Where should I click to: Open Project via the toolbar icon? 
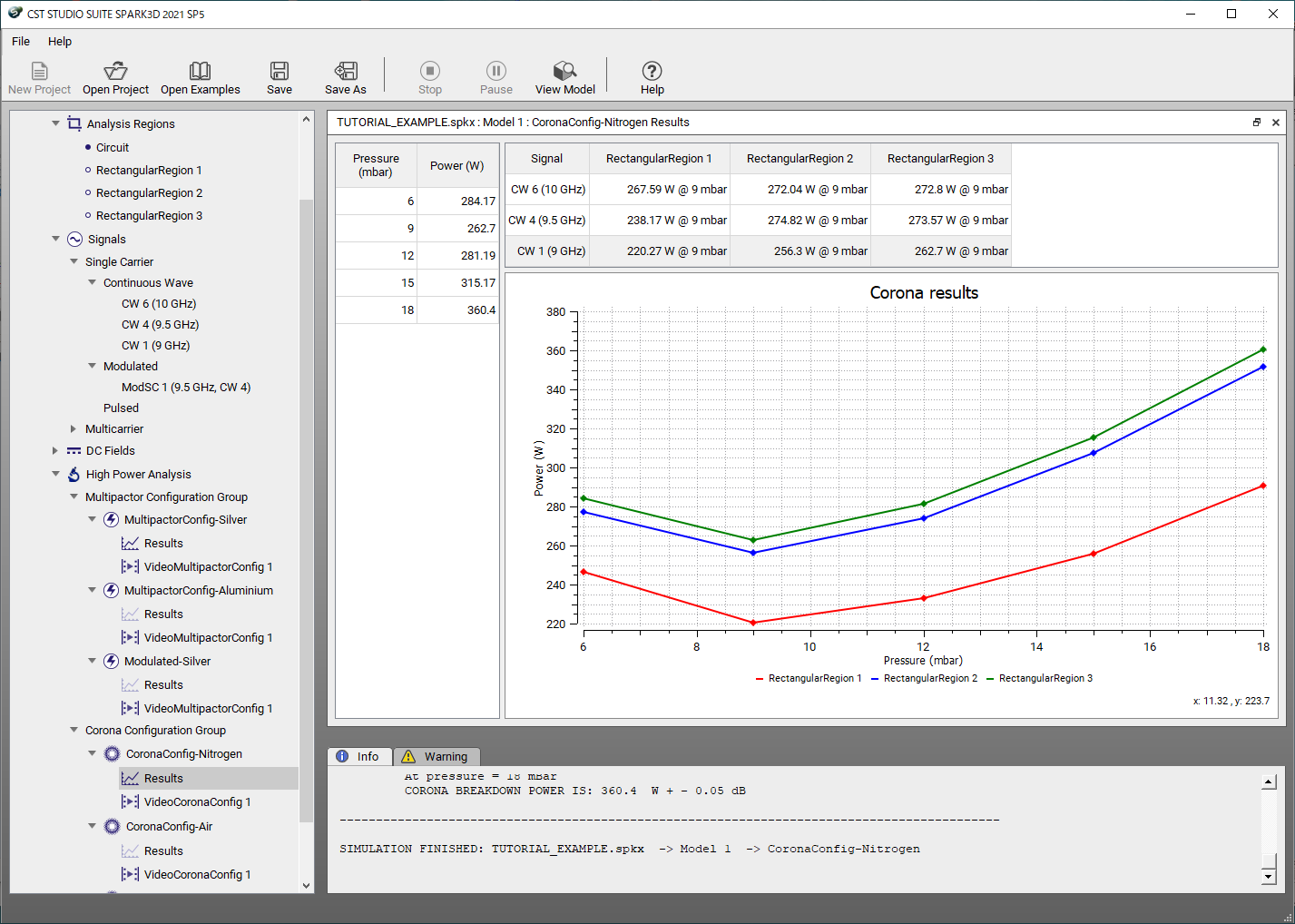click(x=115, y=71)
